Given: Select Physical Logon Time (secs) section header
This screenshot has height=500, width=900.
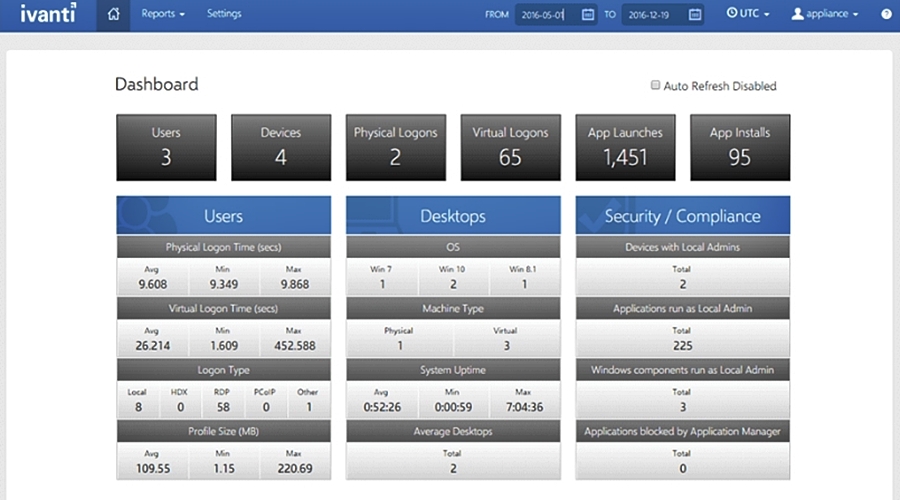Looking at the screenshot, I should (224, 247).
